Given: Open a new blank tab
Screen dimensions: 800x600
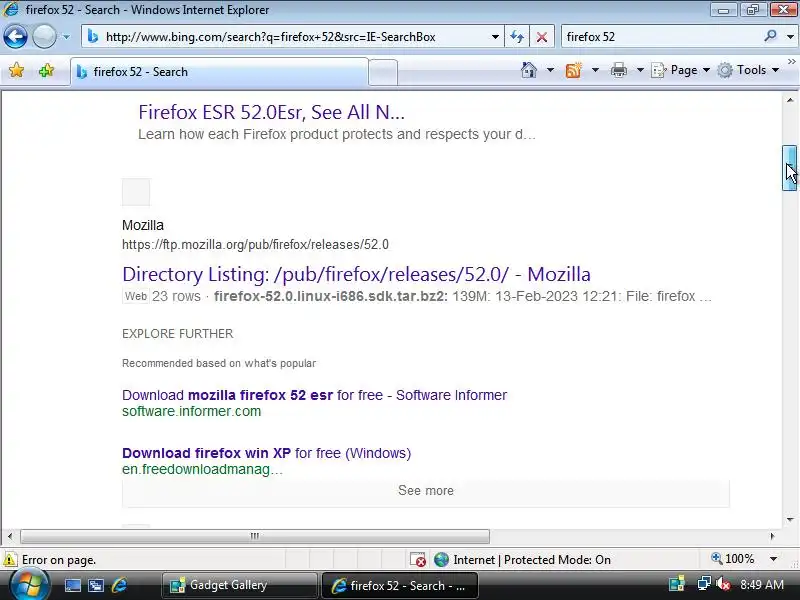Looking at the screenshot, I should pos(383,72).
